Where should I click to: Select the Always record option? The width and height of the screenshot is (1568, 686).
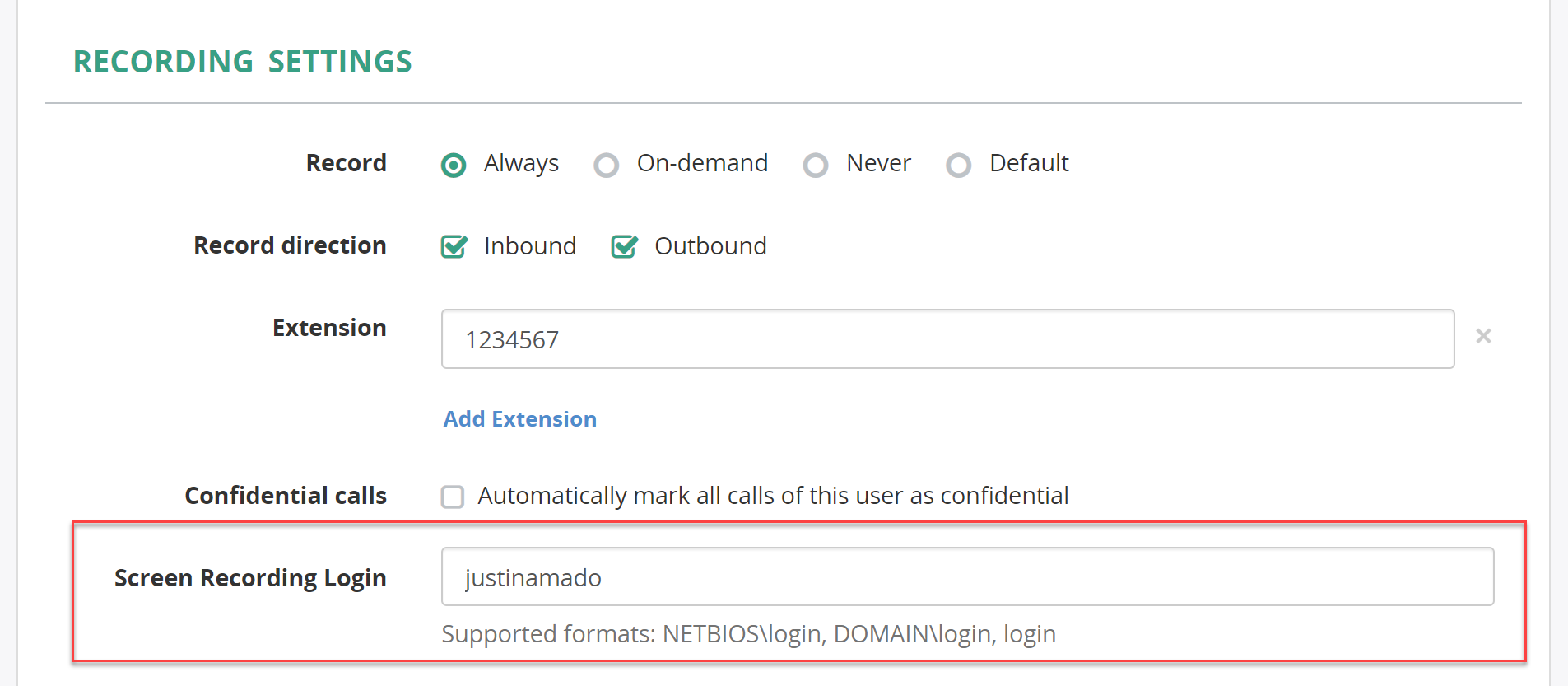(454, 166)
